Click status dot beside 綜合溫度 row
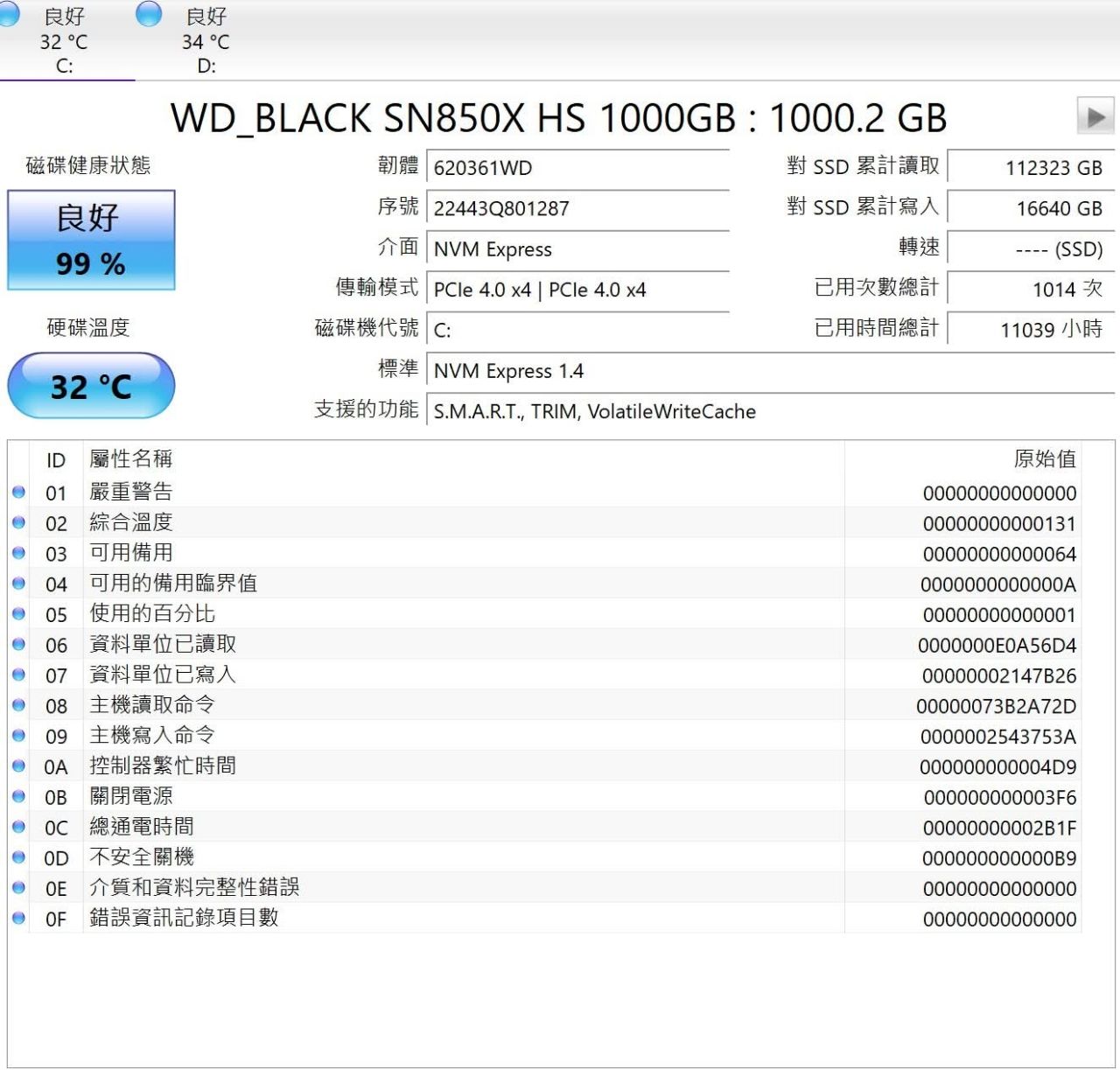This screenshot has width=1120, height=1070. [18, 523]
